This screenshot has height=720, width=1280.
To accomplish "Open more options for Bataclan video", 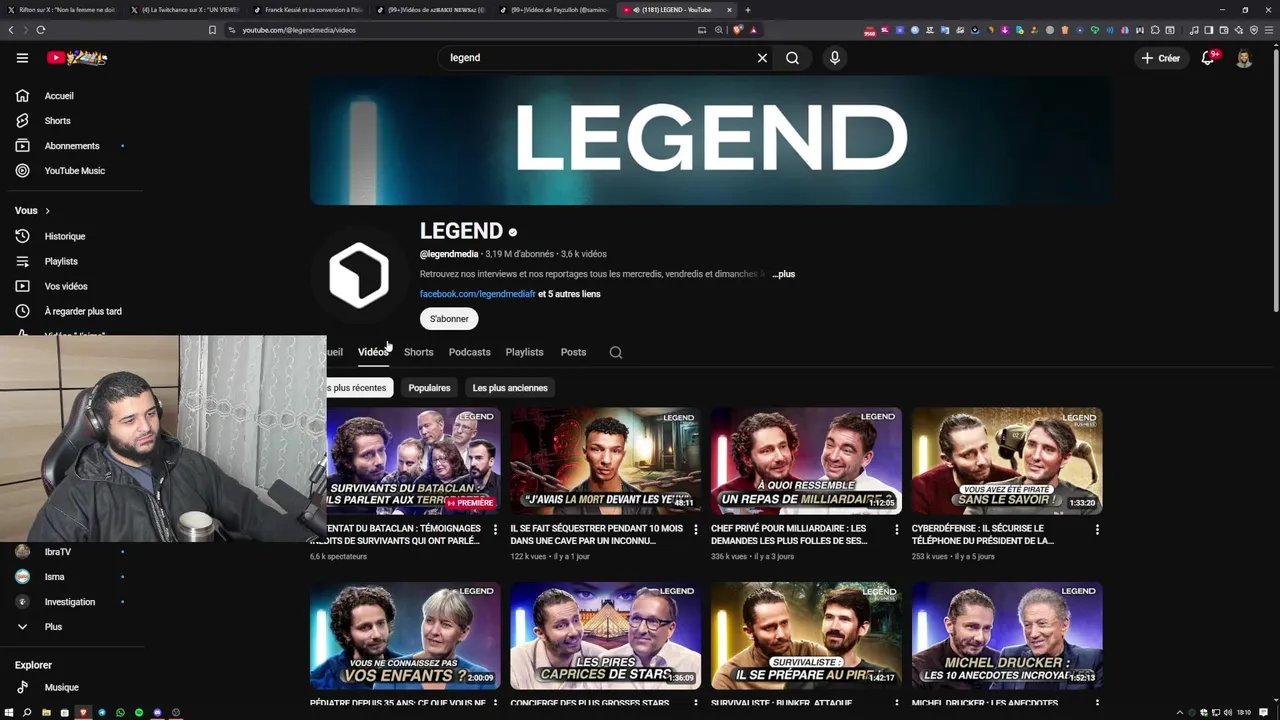I will click(495, 530).
